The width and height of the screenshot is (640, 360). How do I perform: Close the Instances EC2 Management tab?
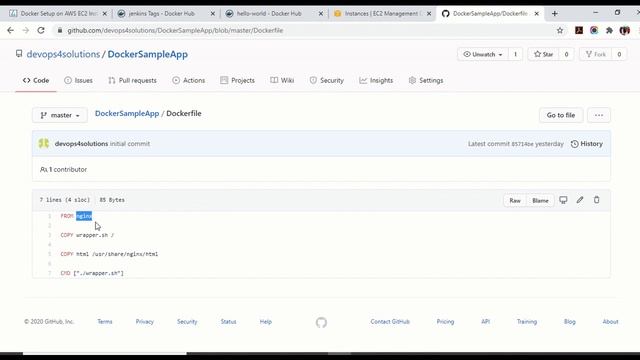click(x=429, y=13)
